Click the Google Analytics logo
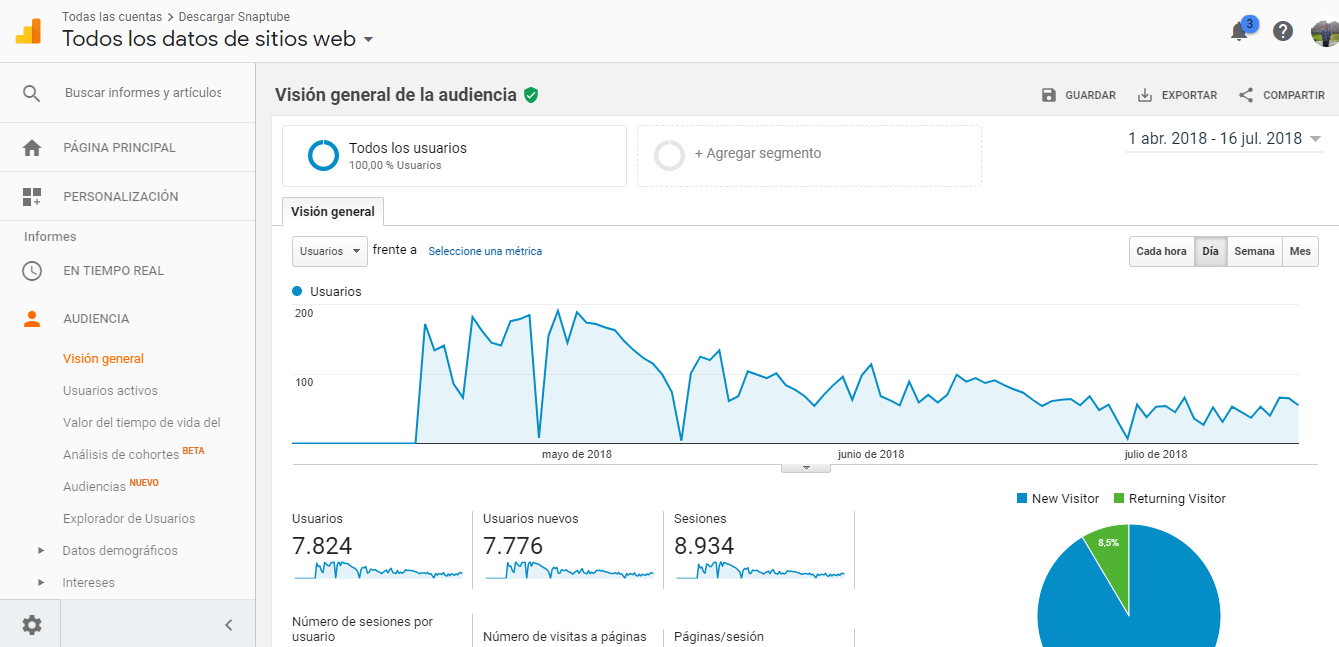1339x647 pixels. pyautogui.click(x=28, y=30)
